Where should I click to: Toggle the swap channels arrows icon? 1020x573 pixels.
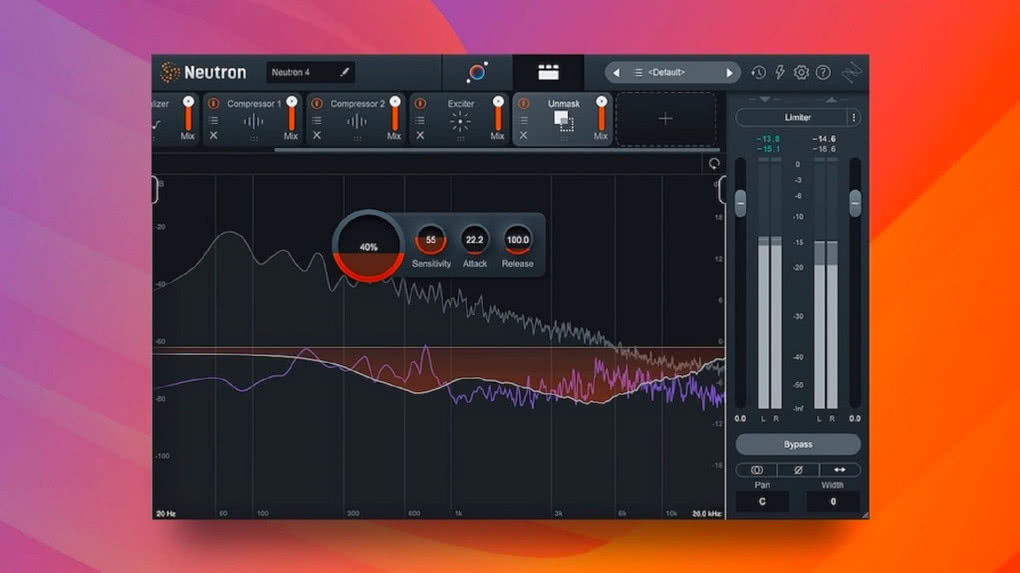[x=840, y=470]
